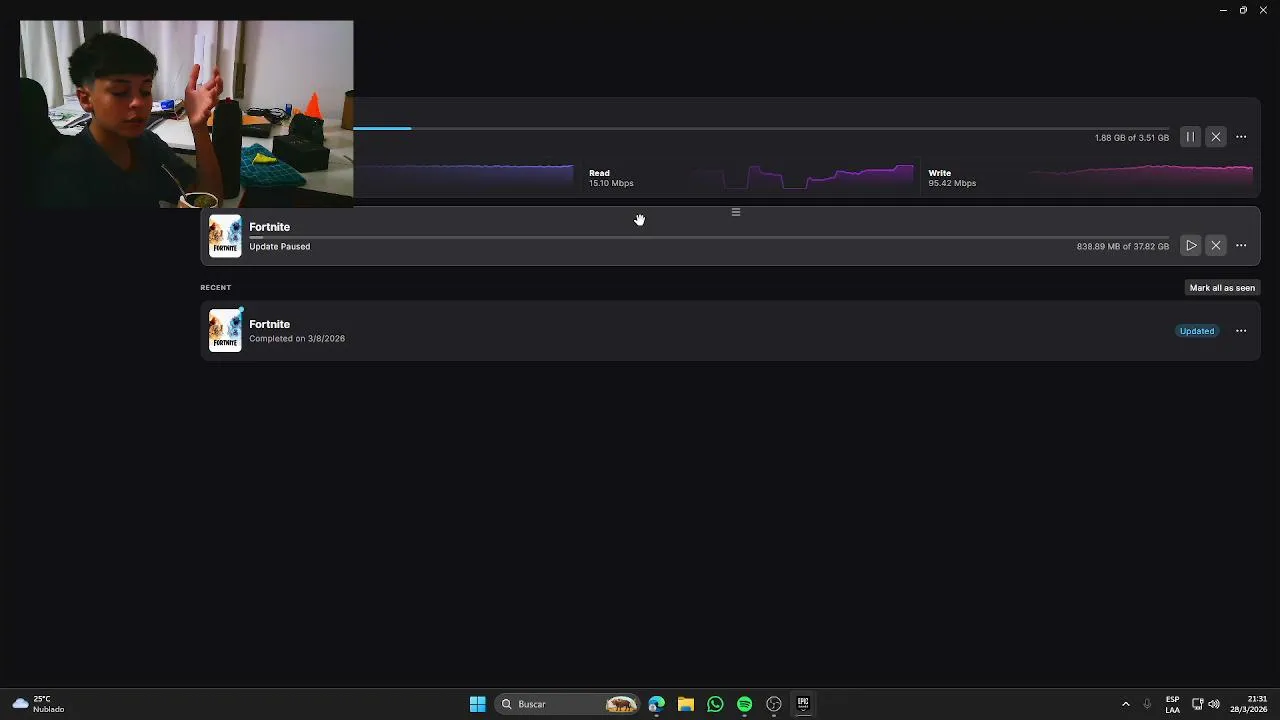
Task: Grab the queue reorder handle icon
Action: (x=736, y=212)
